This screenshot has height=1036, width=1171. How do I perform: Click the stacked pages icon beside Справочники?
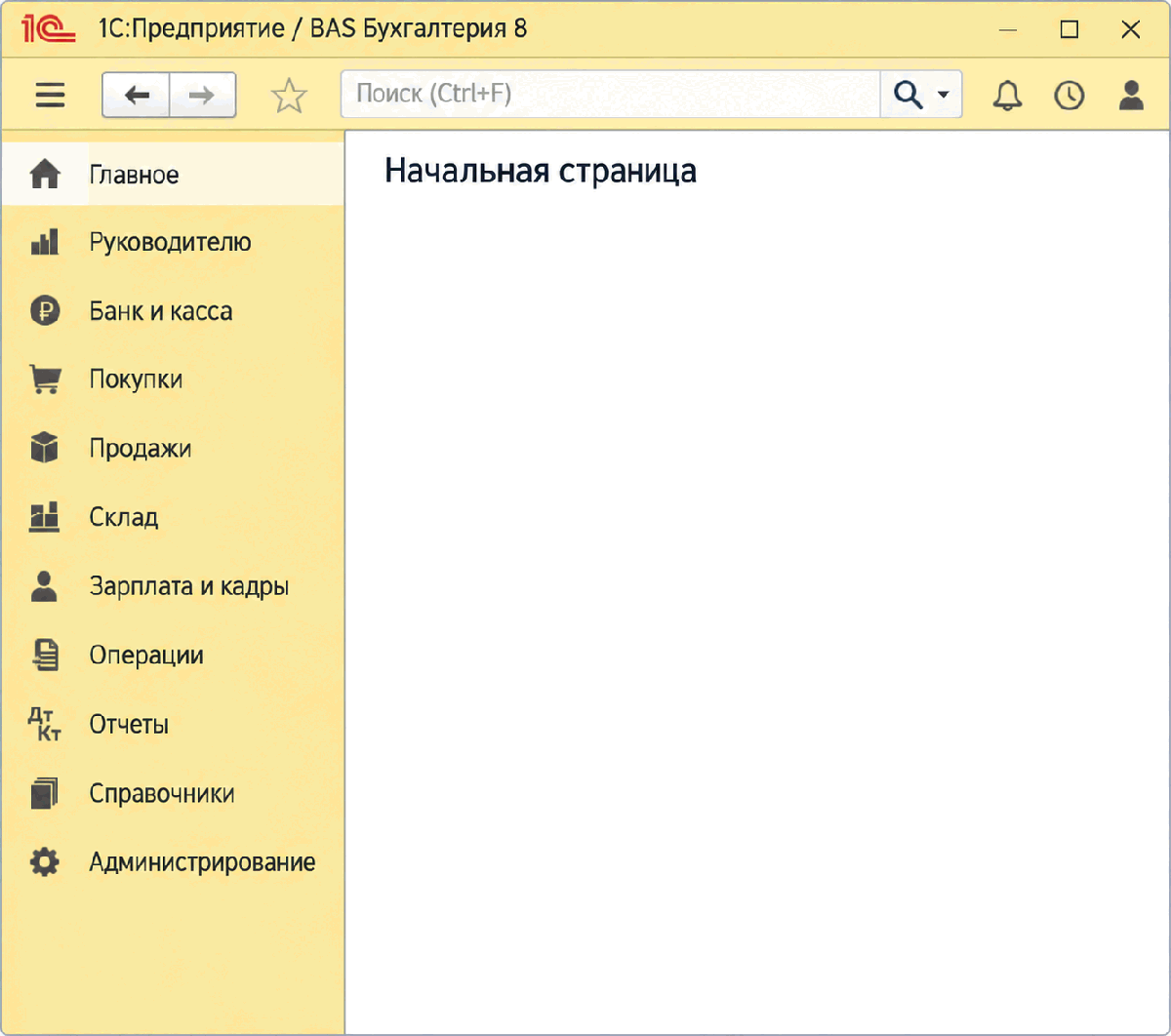tap(45, 793)
